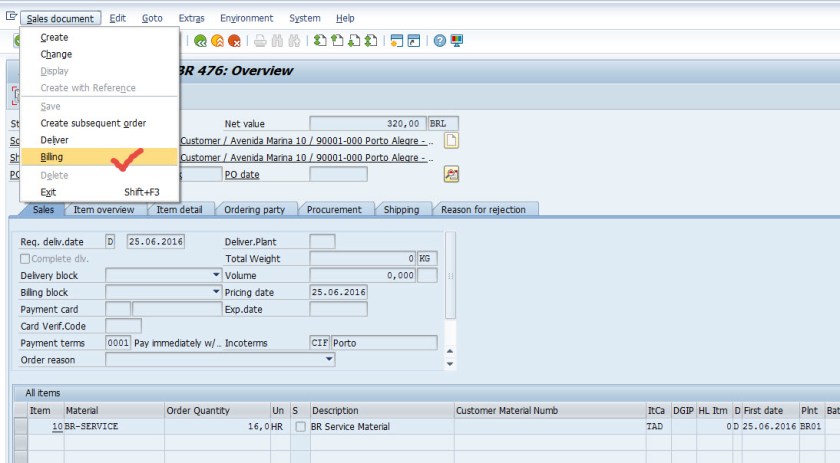840x463 pixels.
Task: Select the row selector for item 10
Action: [21, 427]
